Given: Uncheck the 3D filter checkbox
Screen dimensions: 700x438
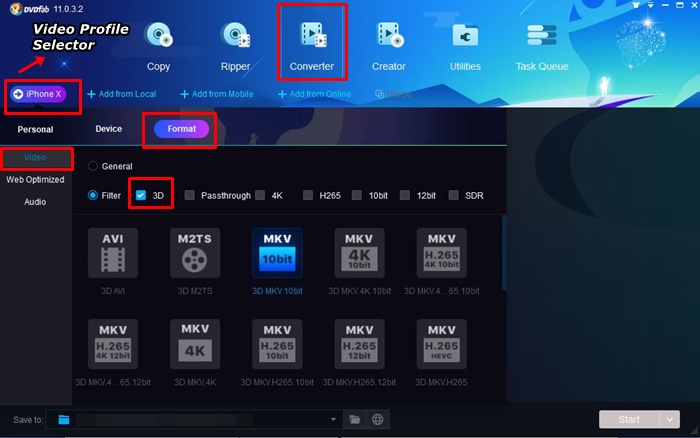Looking at the screenshot, I should click(x=141, y=196).
